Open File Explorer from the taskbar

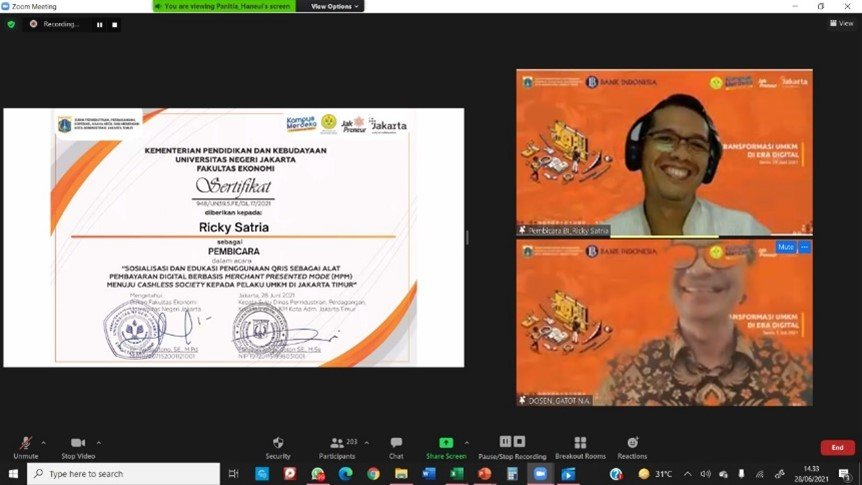click(401, 473)
